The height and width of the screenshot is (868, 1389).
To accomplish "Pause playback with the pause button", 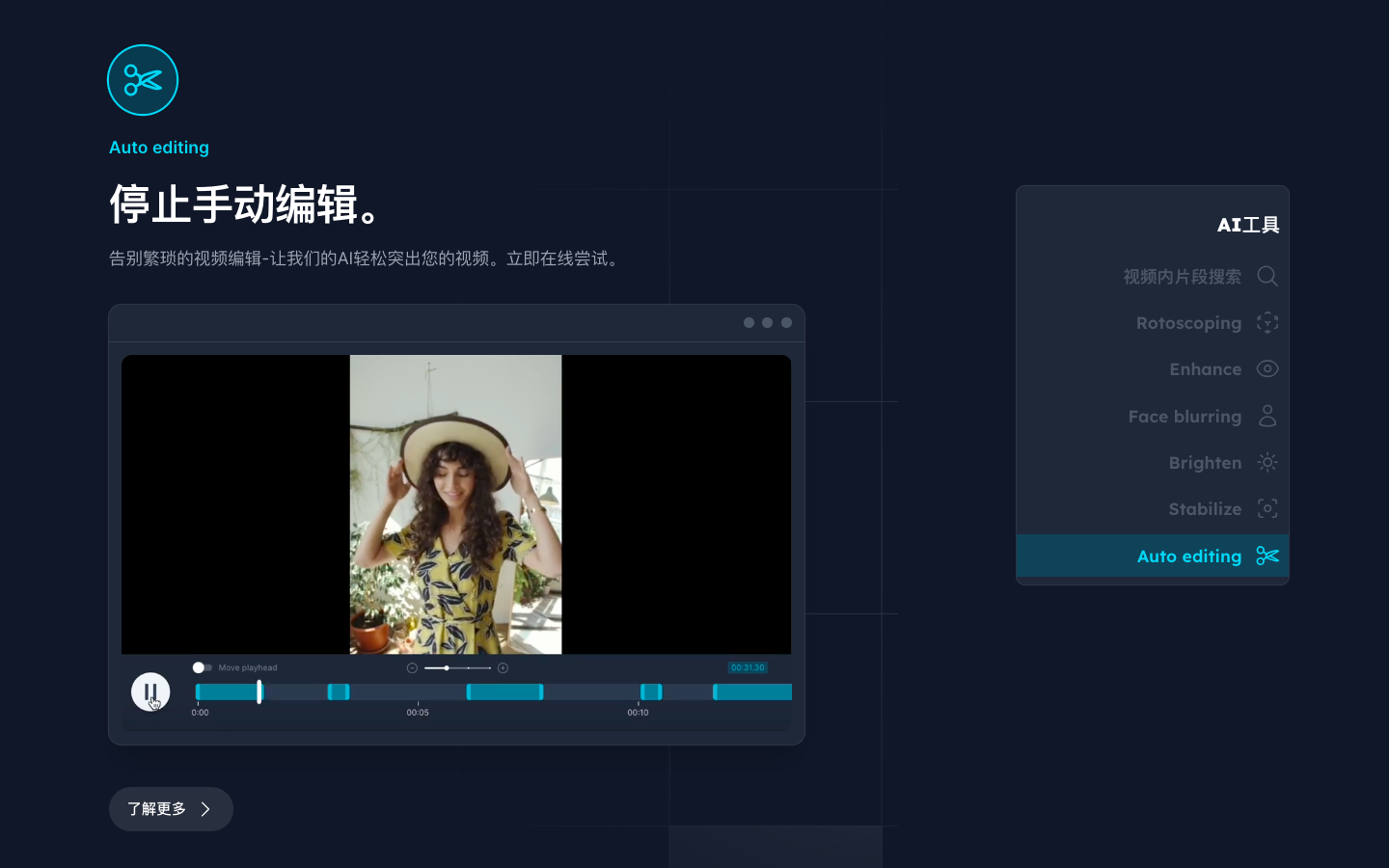I will click(x=150, y=692).
